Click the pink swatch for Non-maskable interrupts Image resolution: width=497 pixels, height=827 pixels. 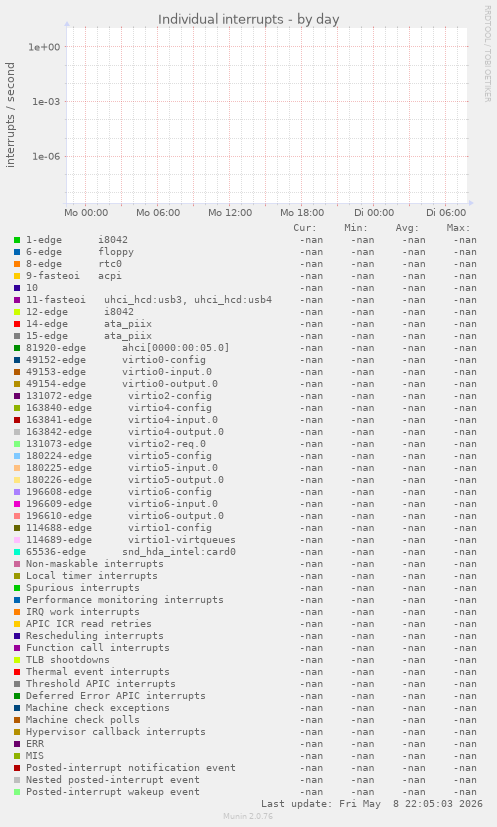tap(17, 564)
